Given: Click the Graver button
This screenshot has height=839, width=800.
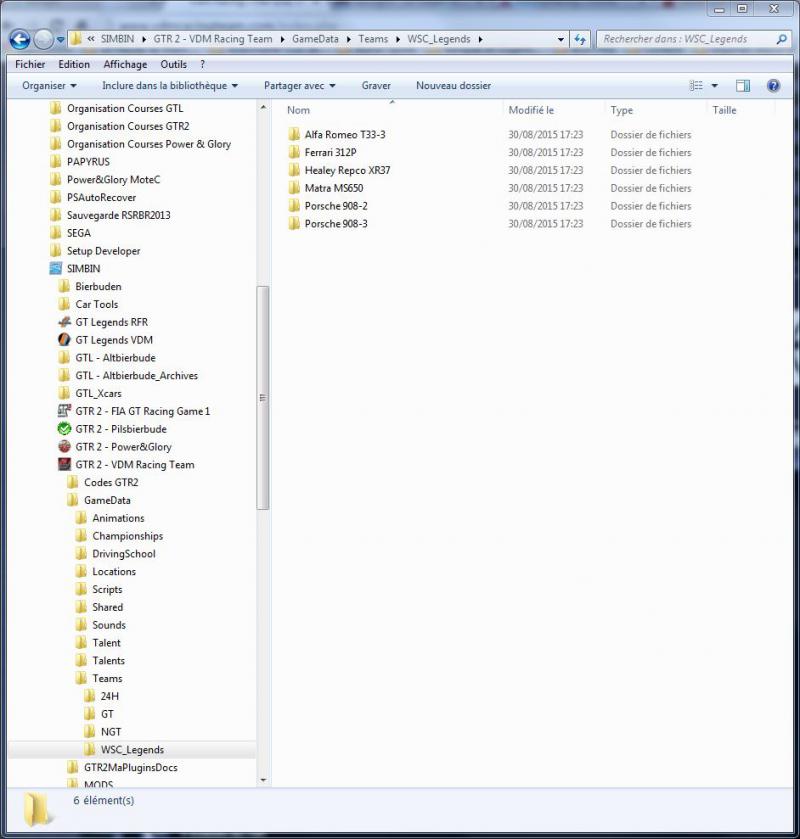Looking at the screenshot, I should (376, 86).
